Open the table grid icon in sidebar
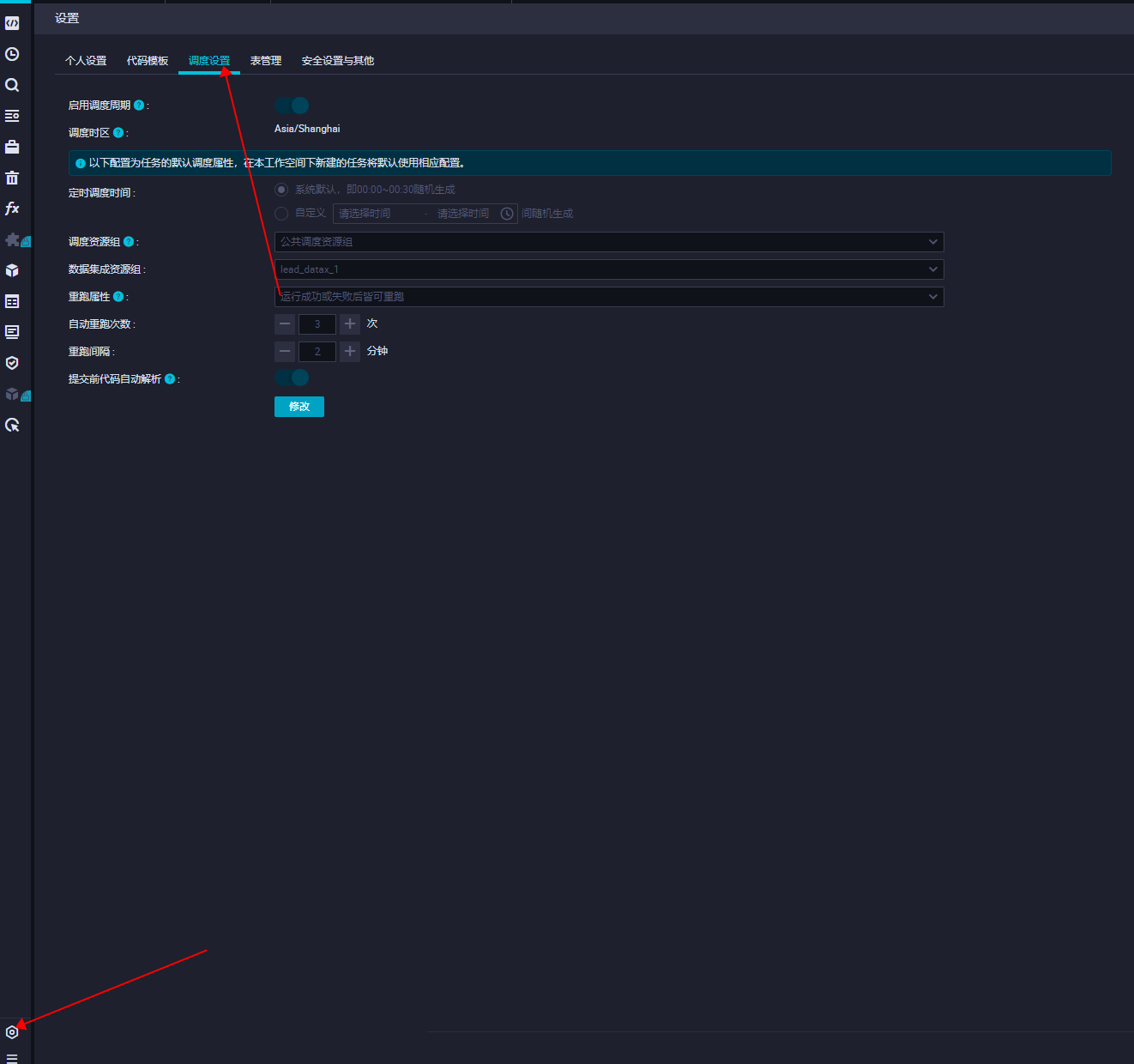This screenshot has width=1134, height=1064. click(12, 301)
